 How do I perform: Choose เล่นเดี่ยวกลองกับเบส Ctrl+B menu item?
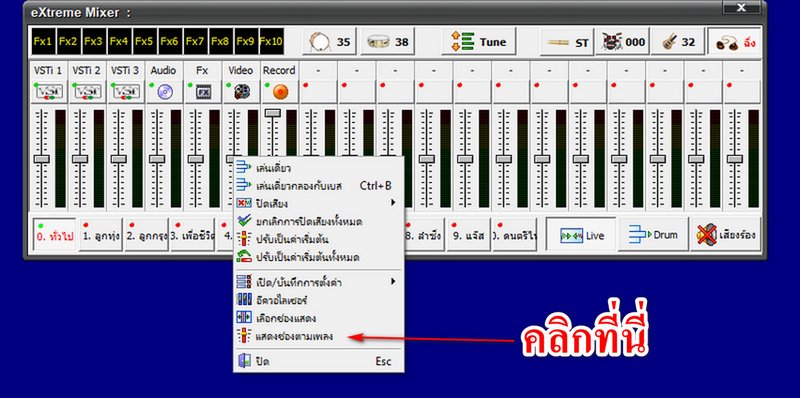pos(318,186)
